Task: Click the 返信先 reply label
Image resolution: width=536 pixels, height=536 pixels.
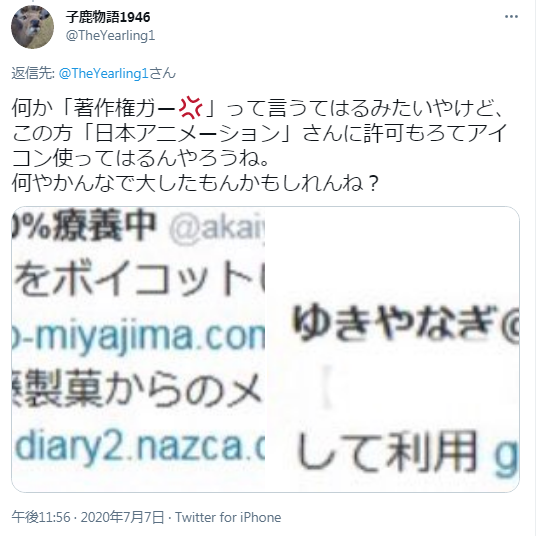Action: [x=33, y=73]
